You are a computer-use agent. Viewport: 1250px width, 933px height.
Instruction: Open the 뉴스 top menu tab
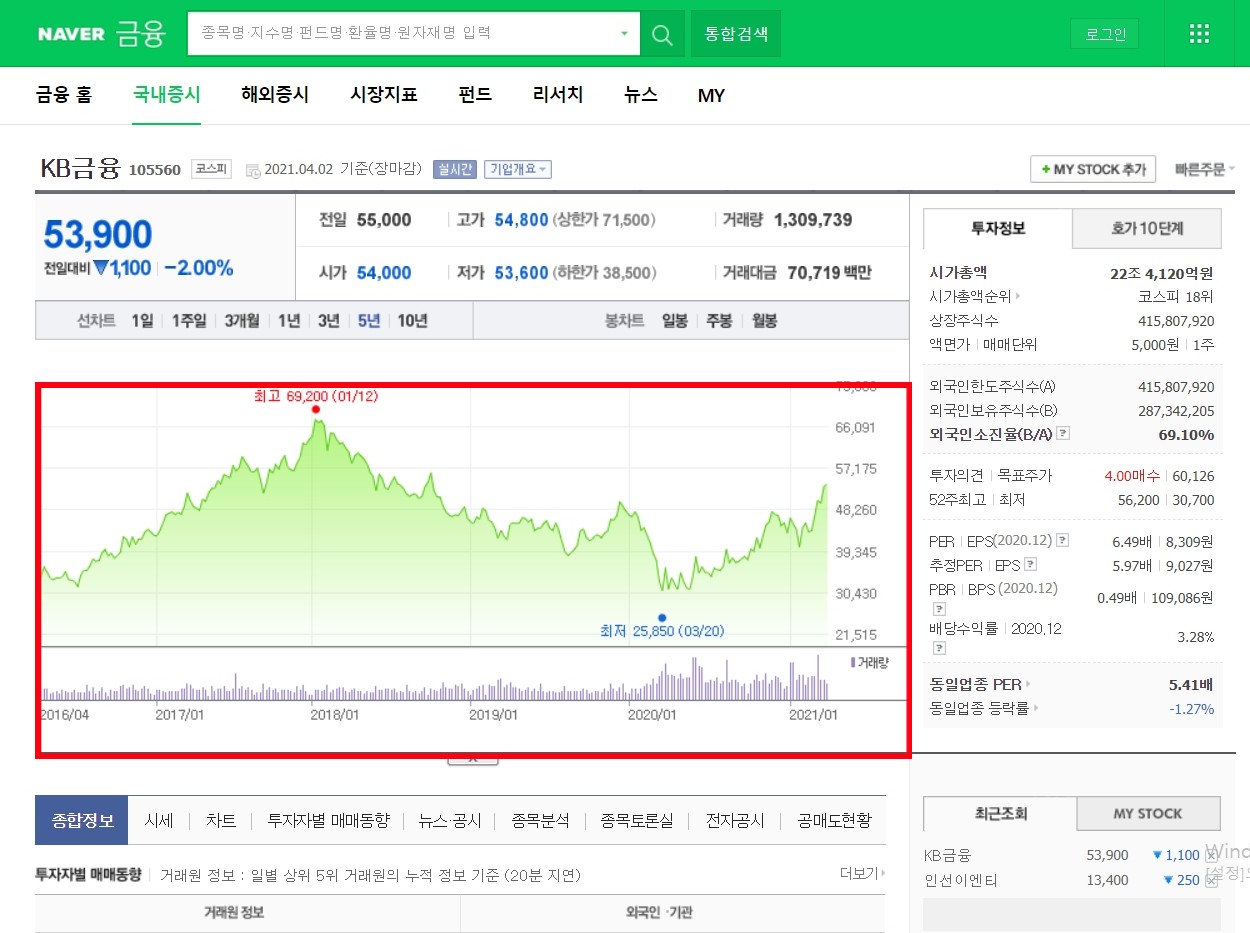tap(641, 96)
